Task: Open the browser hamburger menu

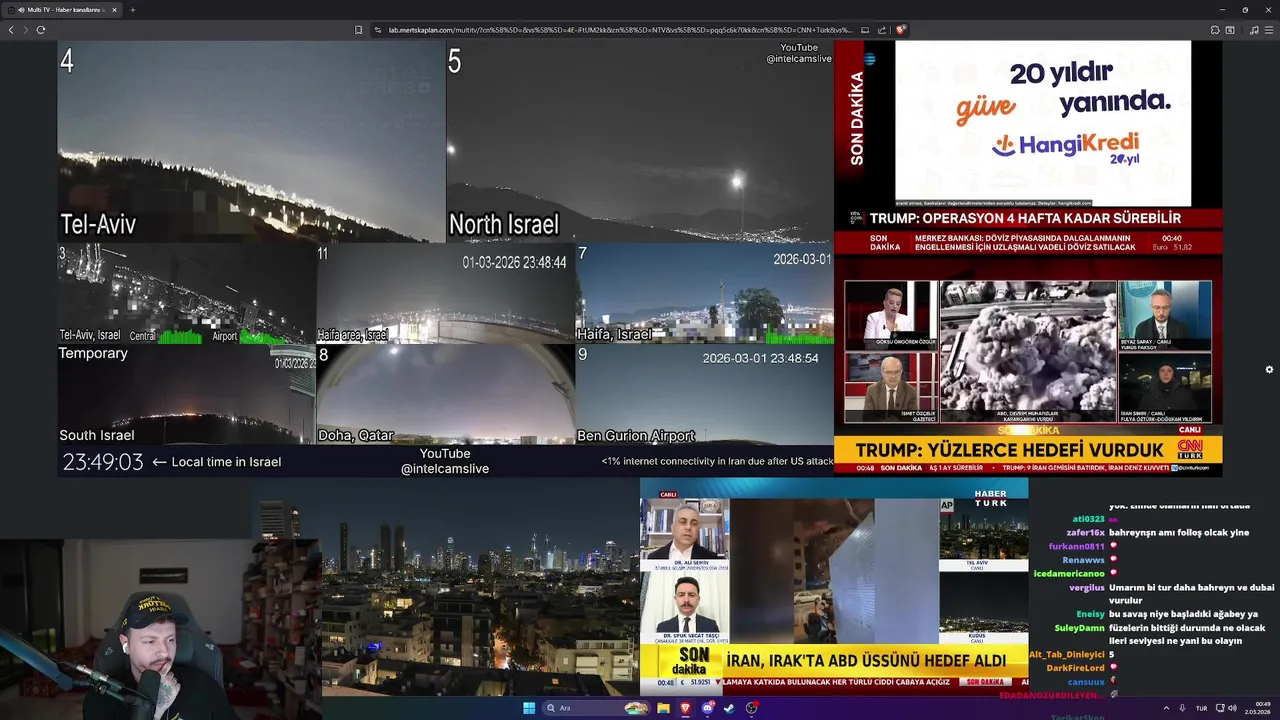Action: tap(1268, 30)
